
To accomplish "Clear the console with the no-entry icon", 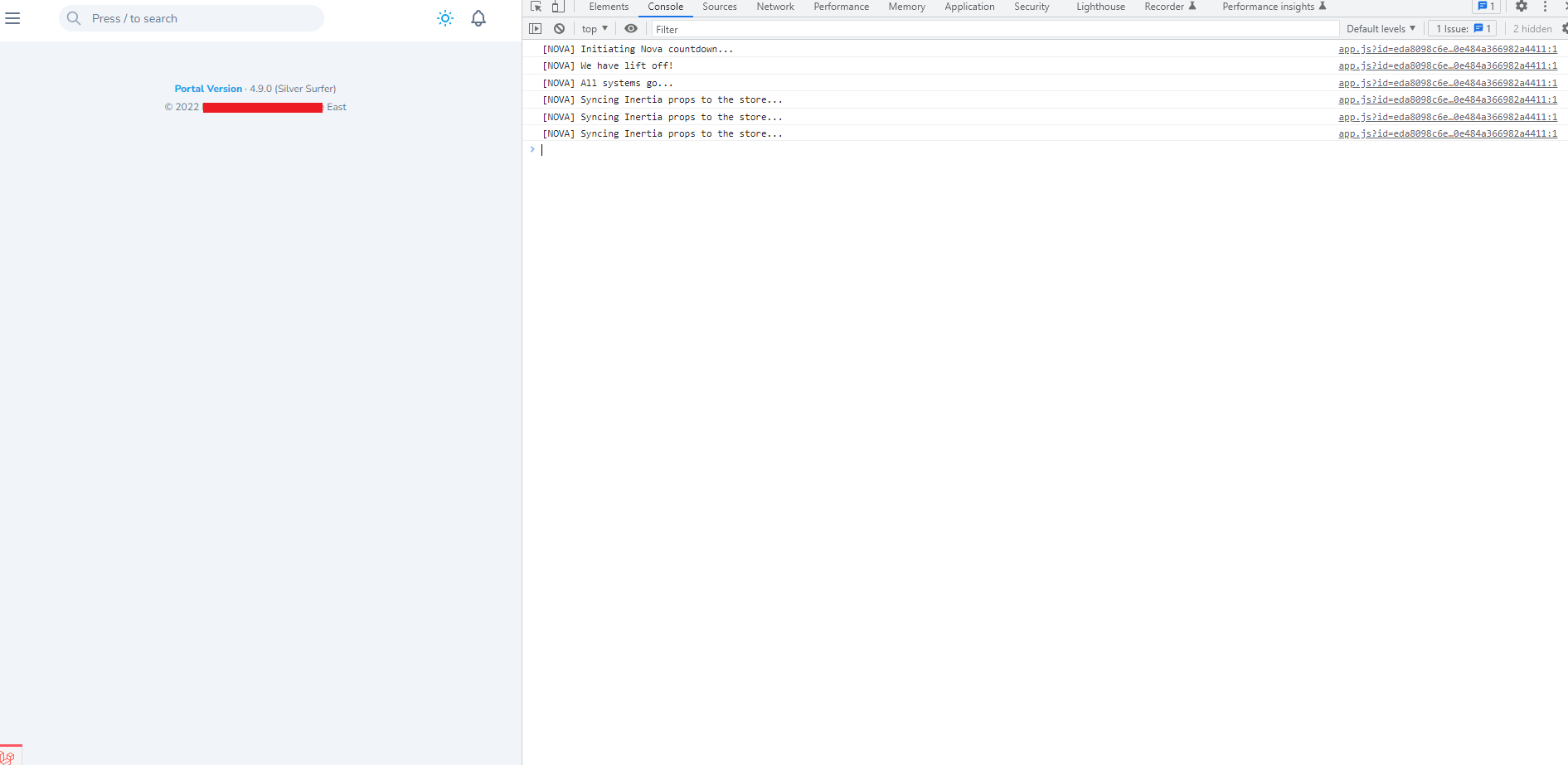I will tap(559, 28).
